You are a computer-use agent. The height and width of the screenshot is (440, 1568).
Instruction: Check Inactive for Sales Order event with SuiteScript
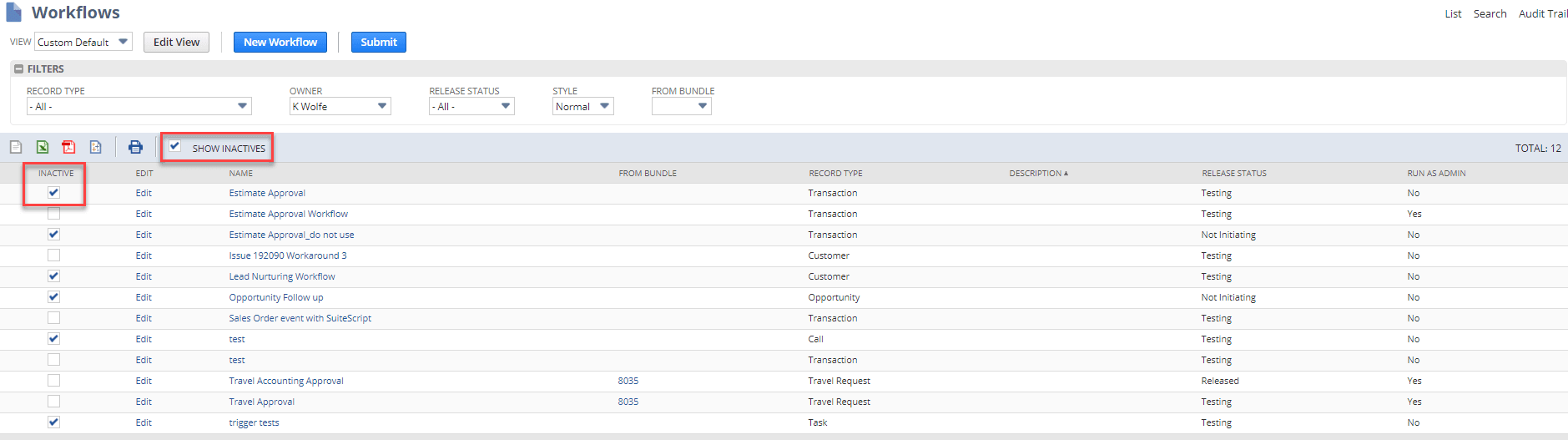click(x=54, y=317)
